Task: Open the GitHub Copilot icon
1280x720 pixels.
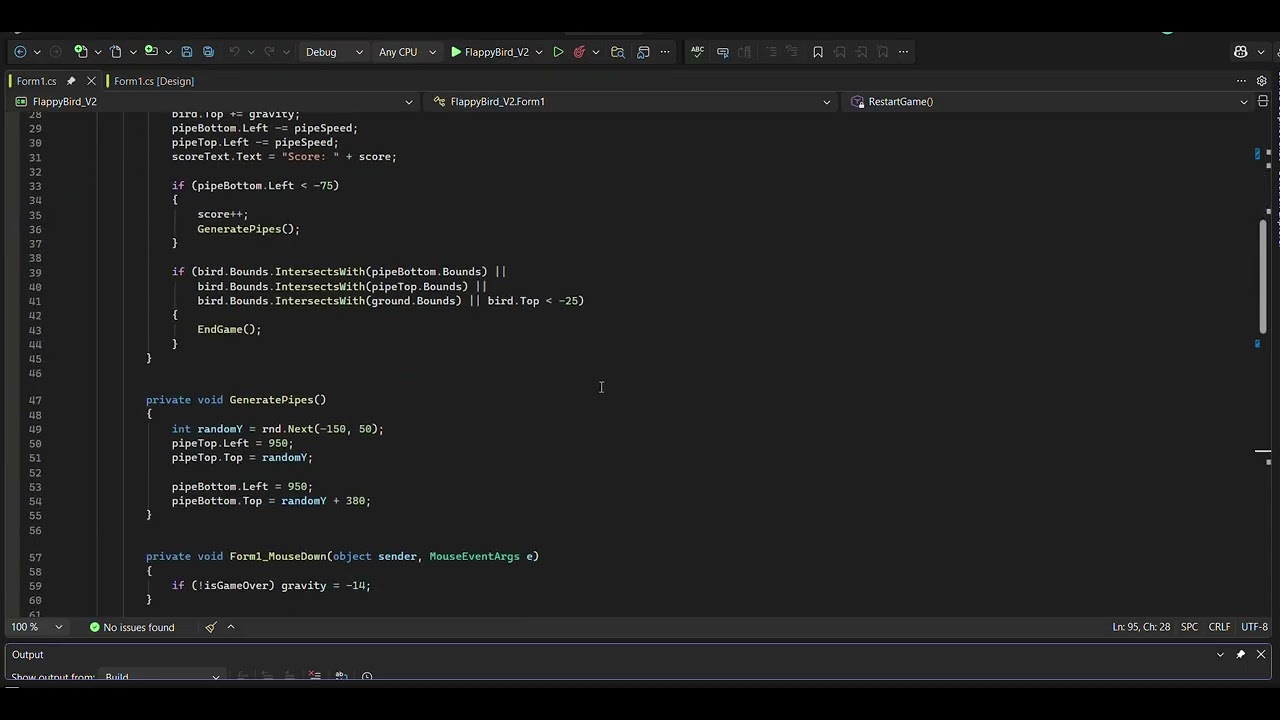Action: click(1241, 52)
